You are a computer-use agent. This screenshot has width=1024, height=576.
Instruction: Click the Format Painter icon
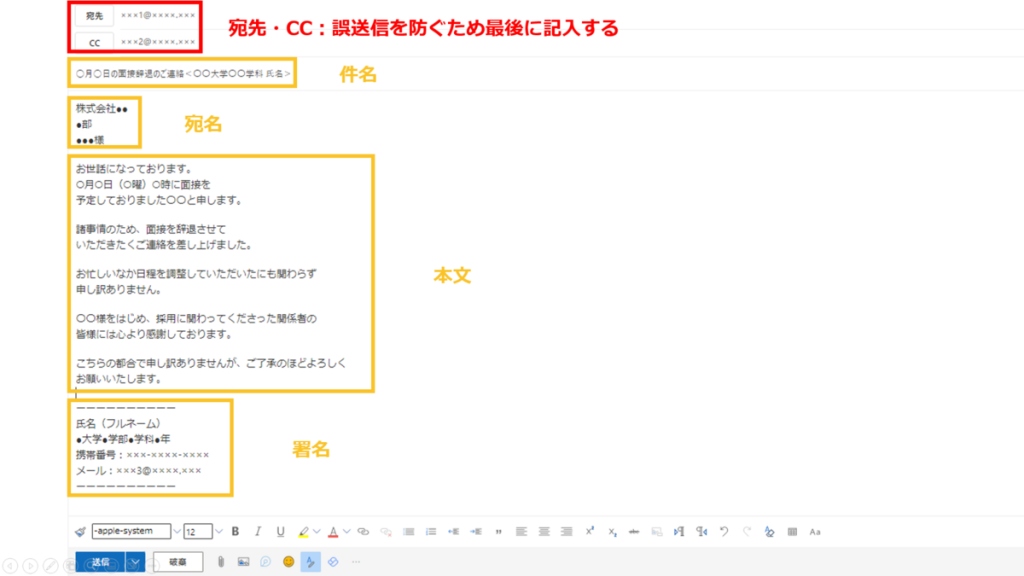click(80, 532)
